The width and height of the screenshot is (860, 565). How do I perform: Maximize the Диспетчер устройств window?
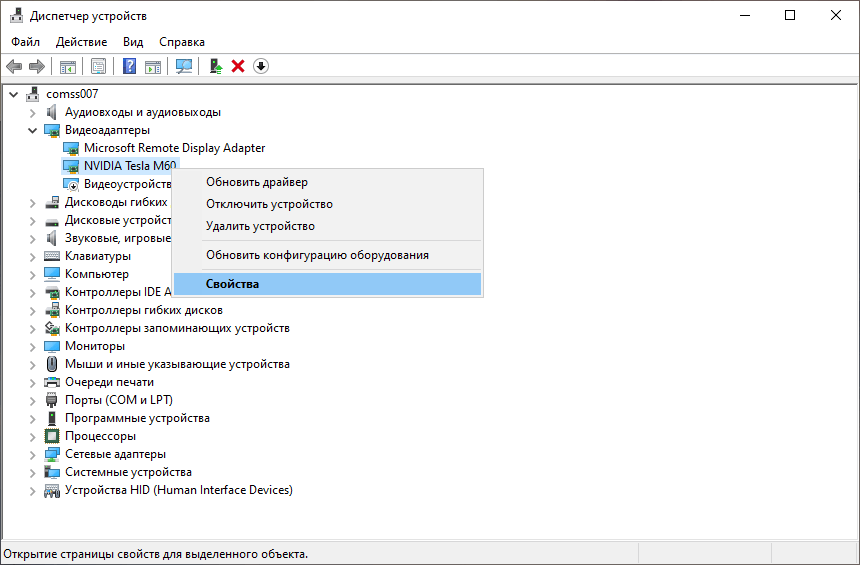point(790,15)
